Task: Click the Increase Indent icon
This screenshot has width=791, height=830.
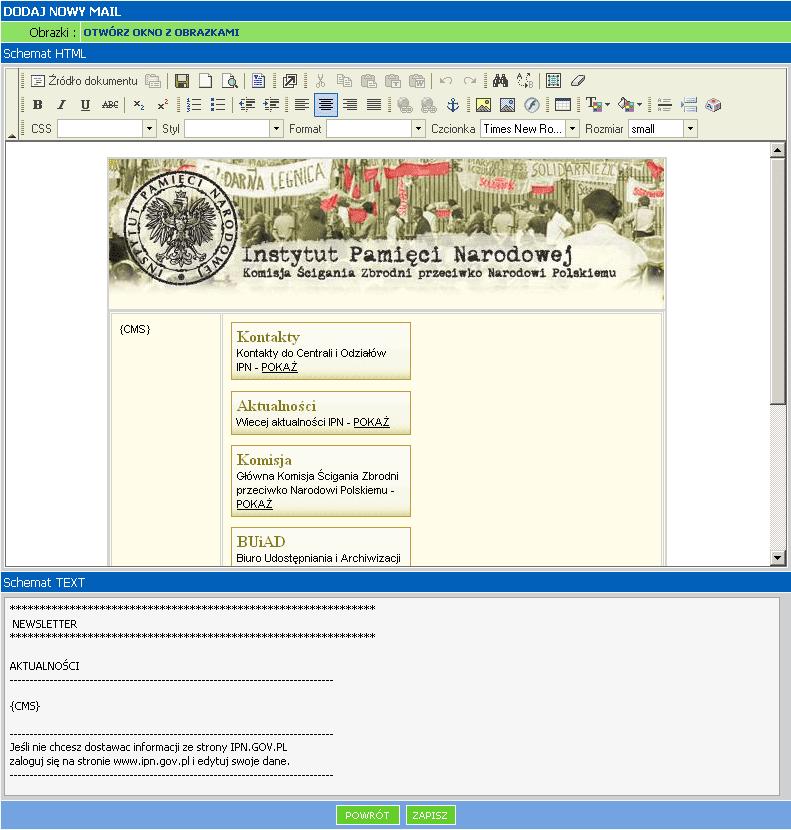Action: [271, 105]
